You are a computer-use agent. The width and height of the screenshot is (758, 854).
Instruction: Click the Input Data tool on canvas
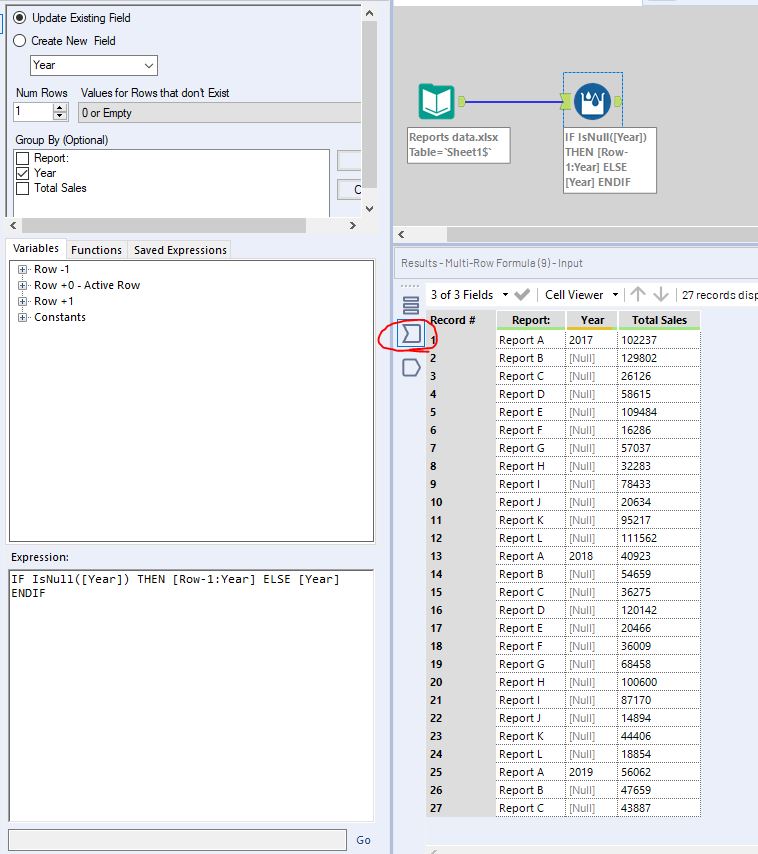(x=436, y=102)
